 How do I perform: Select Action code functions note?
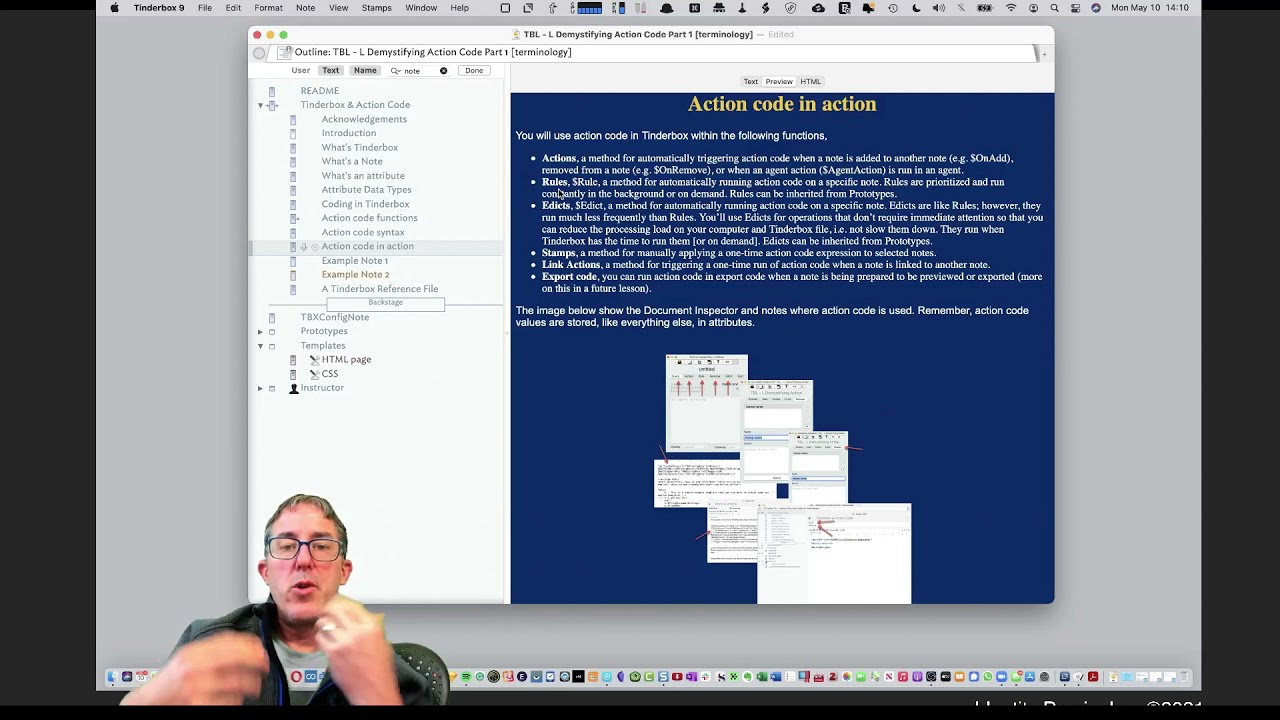tap(369, 218)
